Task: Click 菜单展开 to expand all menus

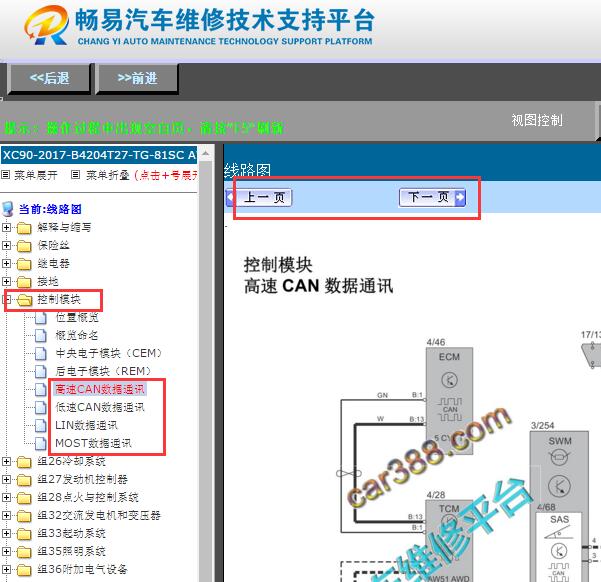Action: point(36,175)
